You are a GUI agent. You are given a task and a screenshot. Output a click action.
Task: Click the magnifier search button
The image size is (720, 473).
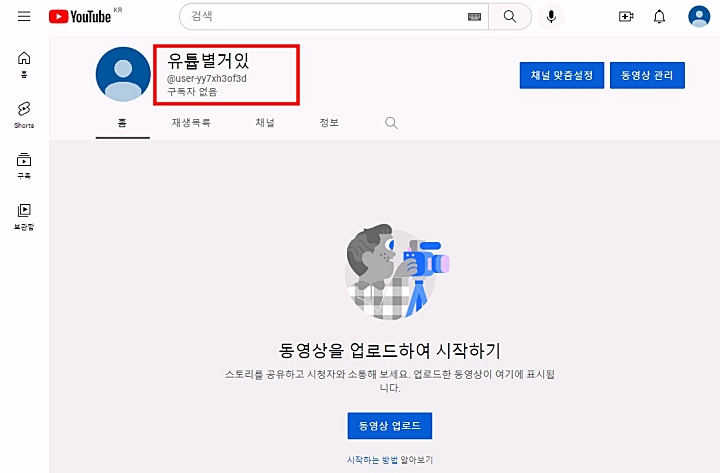click(510, 17)
